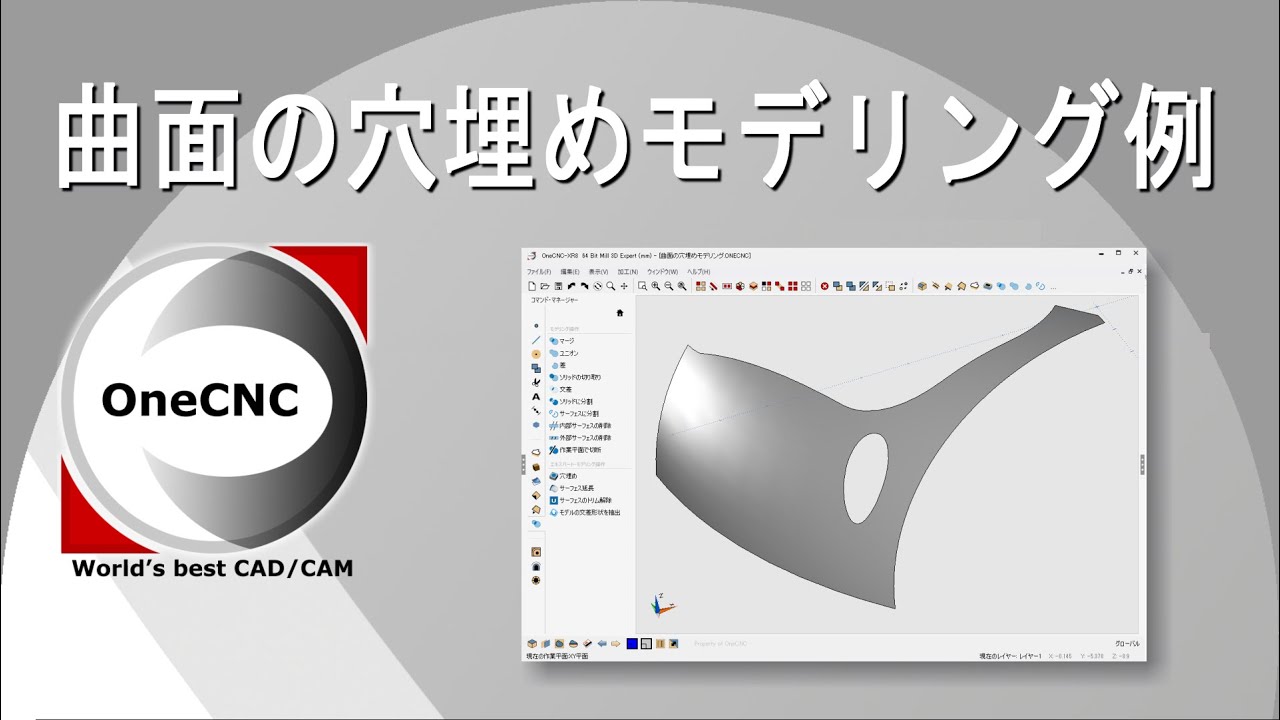
Task: Create a new file from the toolbar
Action: point(533,286)
